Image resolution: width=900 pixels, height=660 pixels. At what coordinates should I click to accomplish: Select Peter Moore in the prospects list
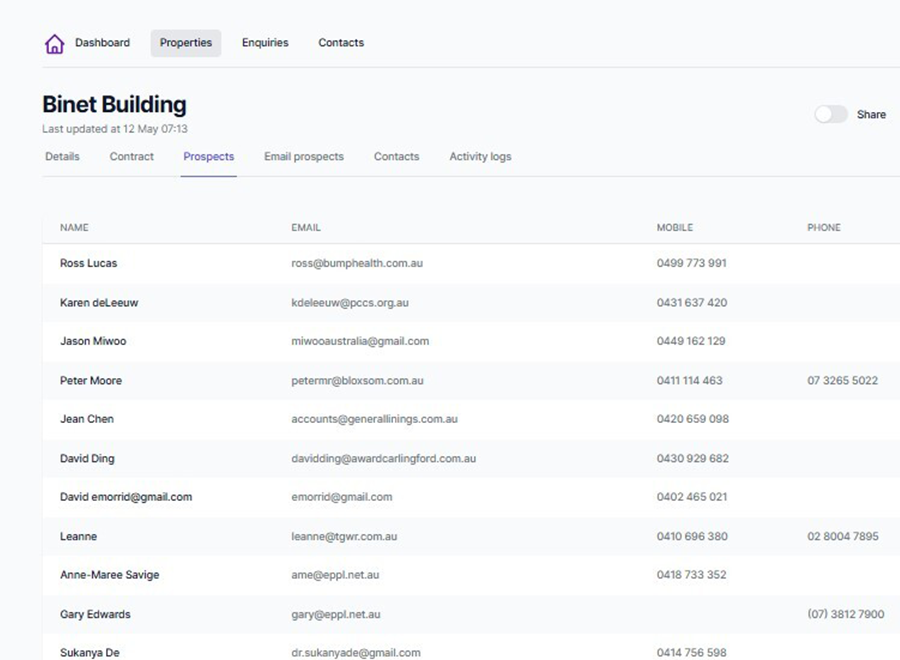(90, 381)
